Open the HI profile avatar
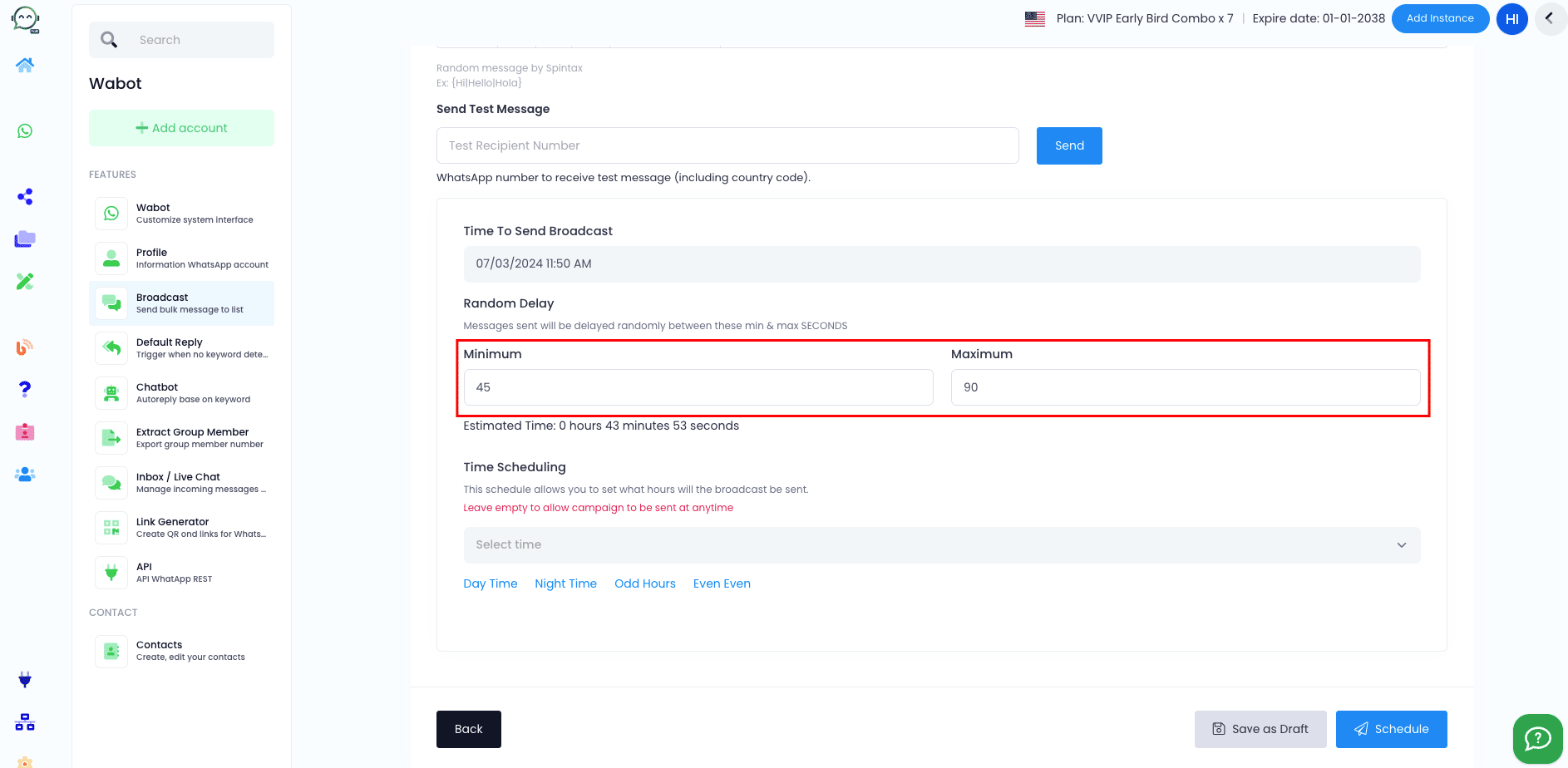This screenshot has height=768, width=1568. (x=1511, y=19)
